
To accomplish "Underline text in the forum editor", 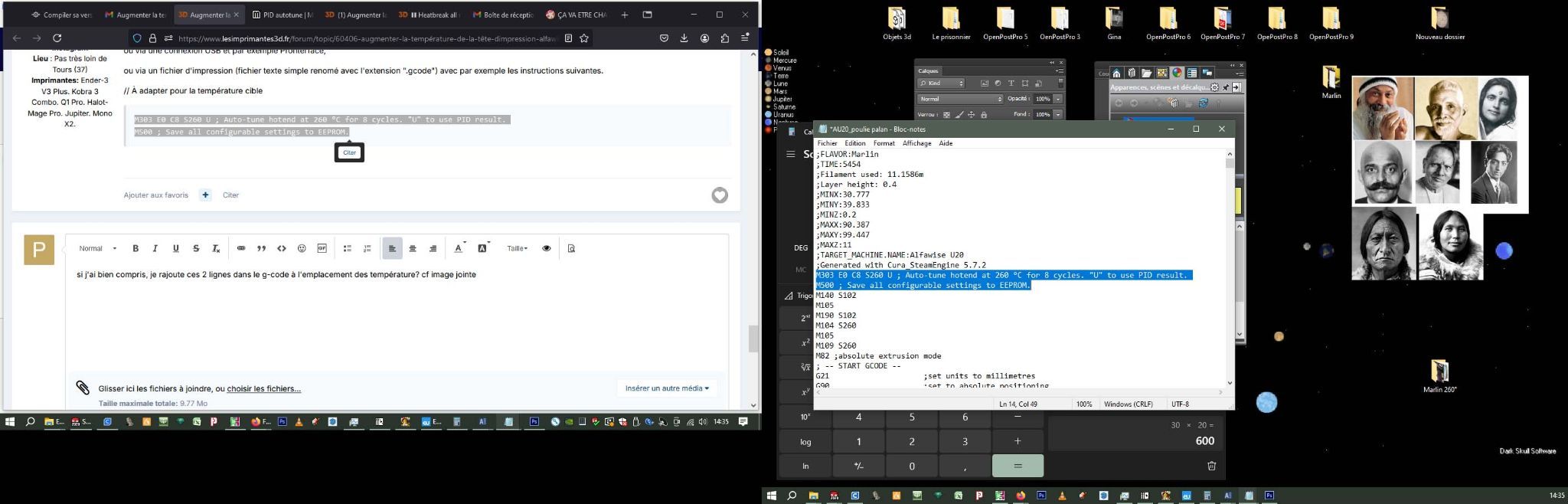I will point(176,248).
